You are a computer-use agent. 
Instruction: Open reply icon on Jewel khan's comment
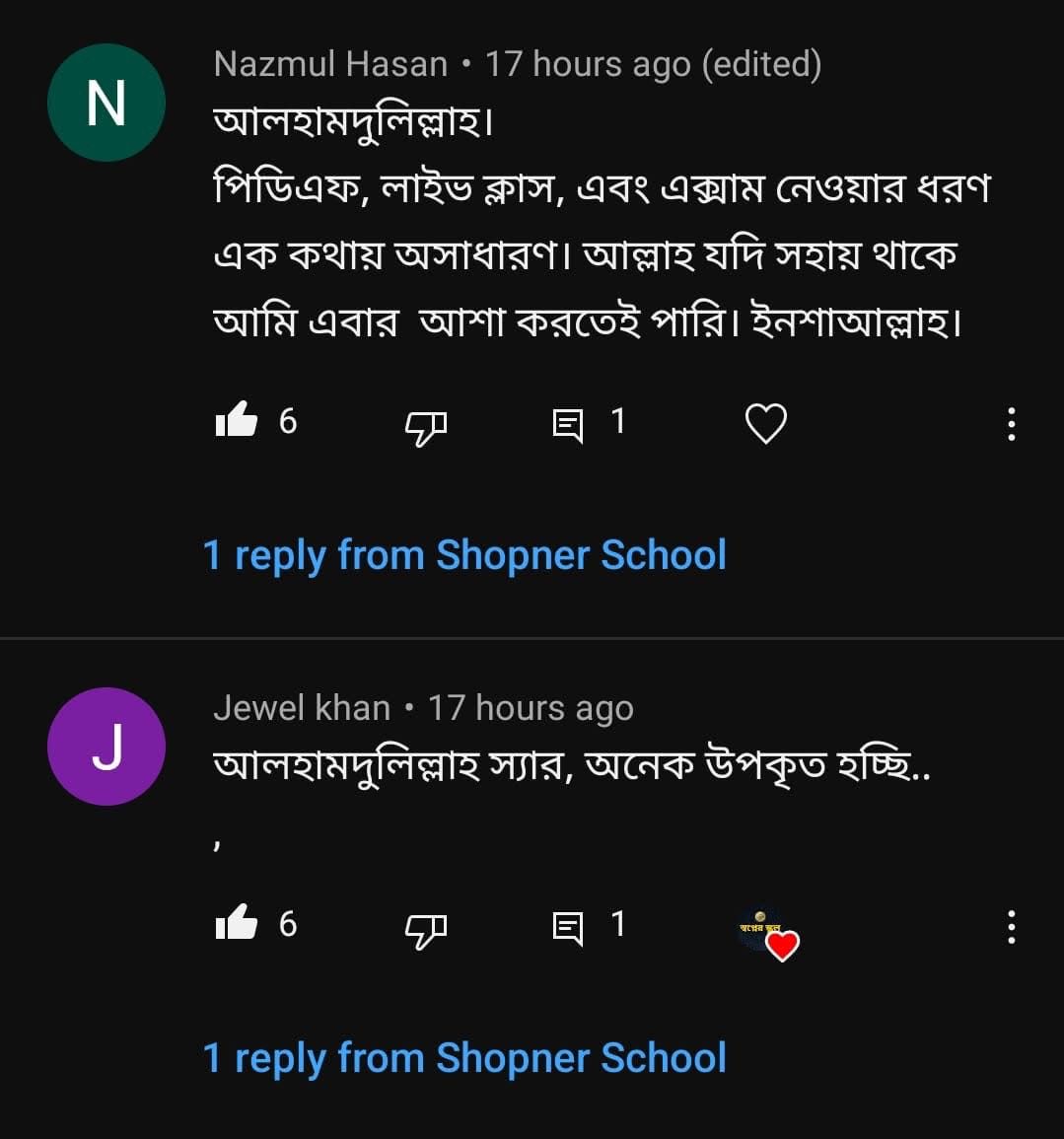point(568,928)
